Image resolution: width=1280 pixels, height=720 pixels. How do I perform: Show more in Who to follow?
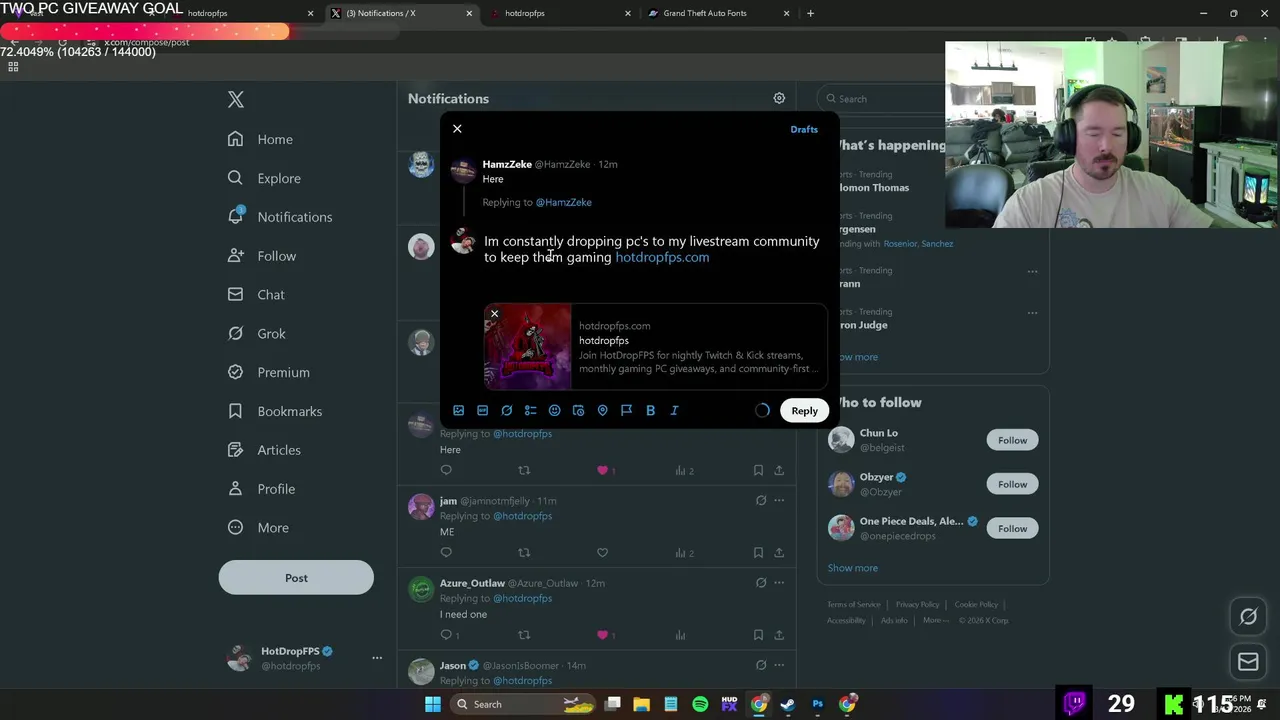point(853,568)
